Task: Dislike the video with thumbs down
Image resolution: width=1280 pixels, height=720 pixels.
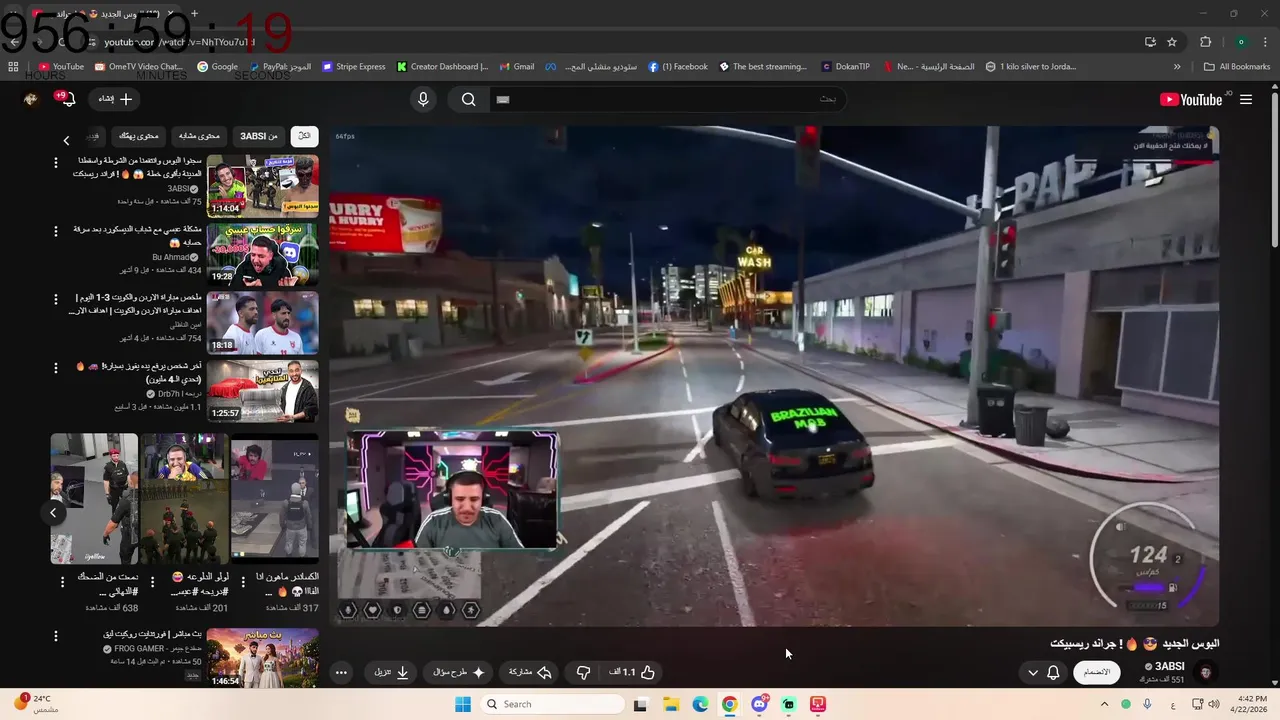Action: click(x=583, y=672)
